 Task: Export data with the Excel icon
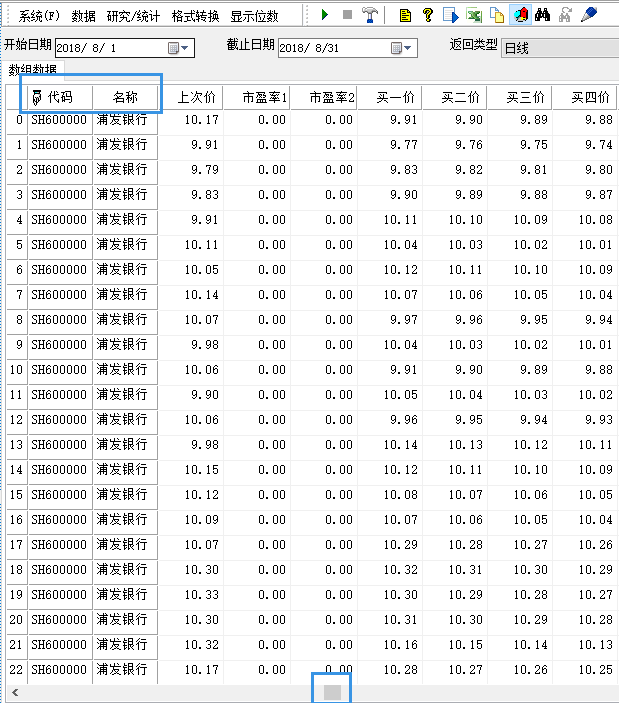click(x=474, y=15)
